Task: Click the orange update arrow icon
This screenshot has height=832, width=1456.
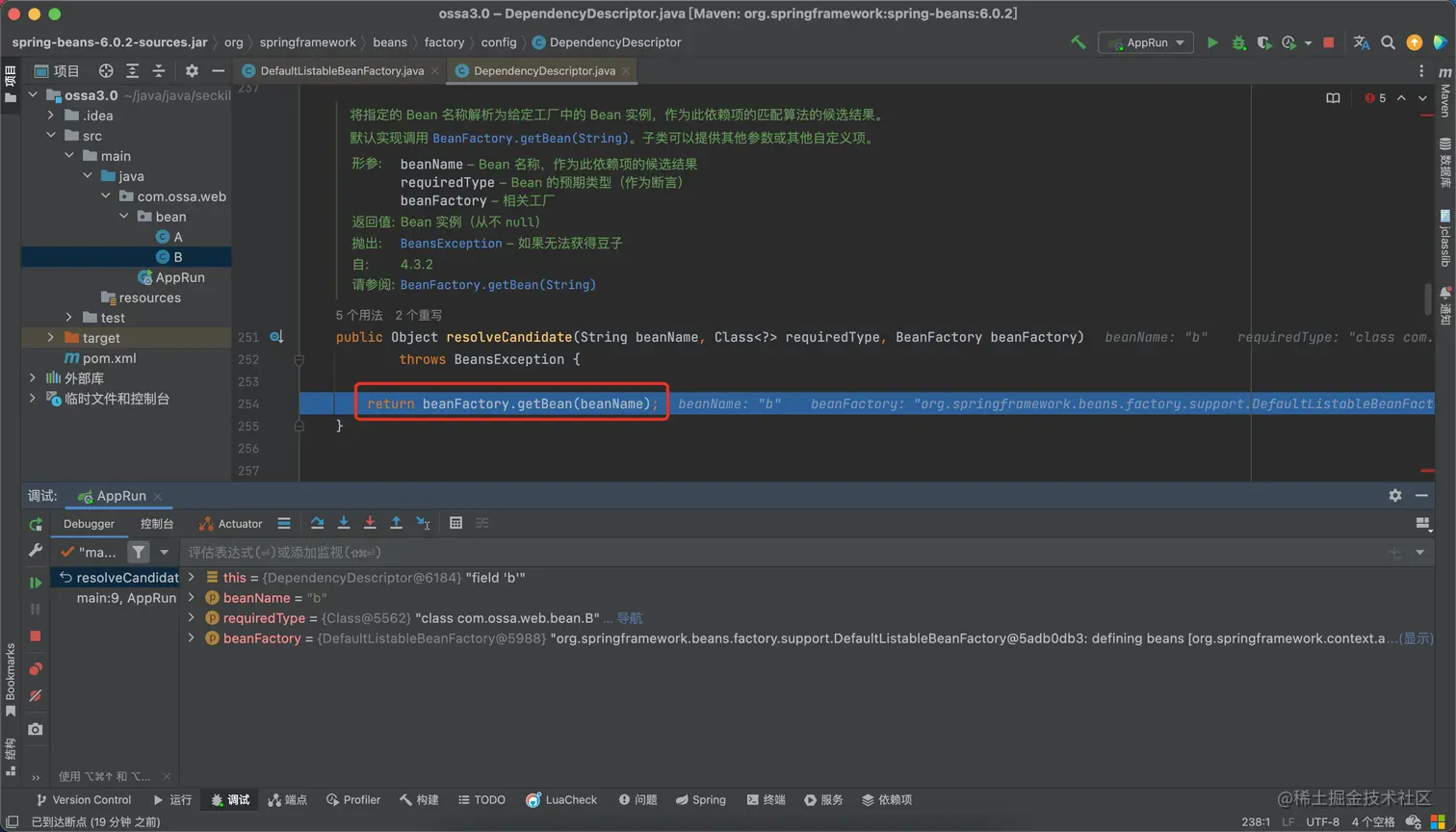Action: (1414, 42)
